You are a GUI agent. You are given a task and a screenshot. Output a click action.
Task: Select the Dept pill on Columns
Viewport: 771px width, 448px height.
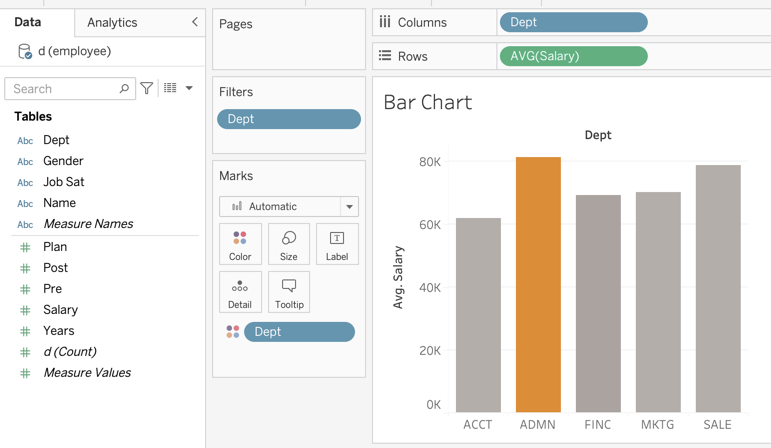coord(573,22)
